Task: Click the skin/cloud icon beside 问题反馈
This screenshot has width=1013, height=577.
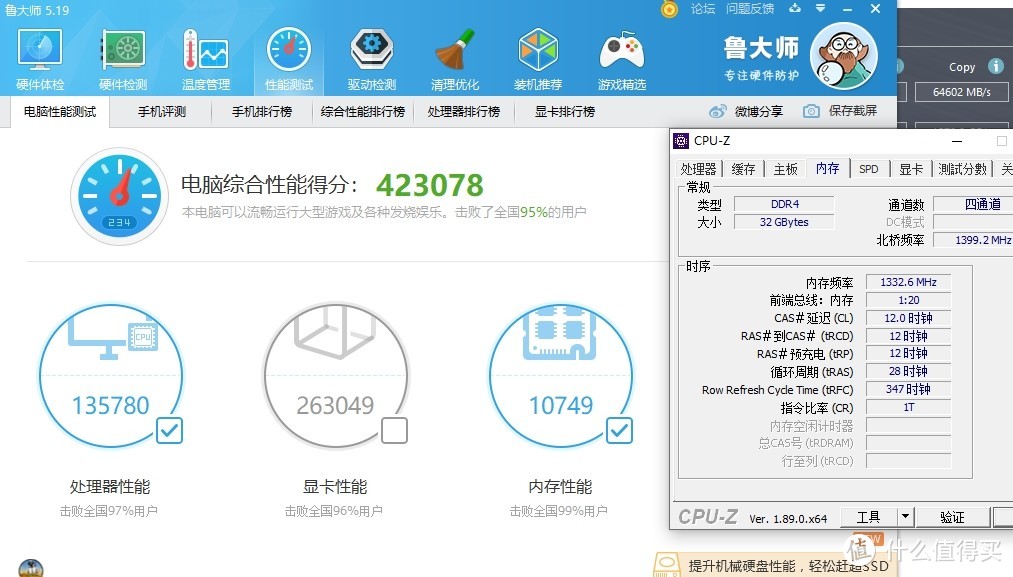Action: pyautogui.click(x=795, y=8)
